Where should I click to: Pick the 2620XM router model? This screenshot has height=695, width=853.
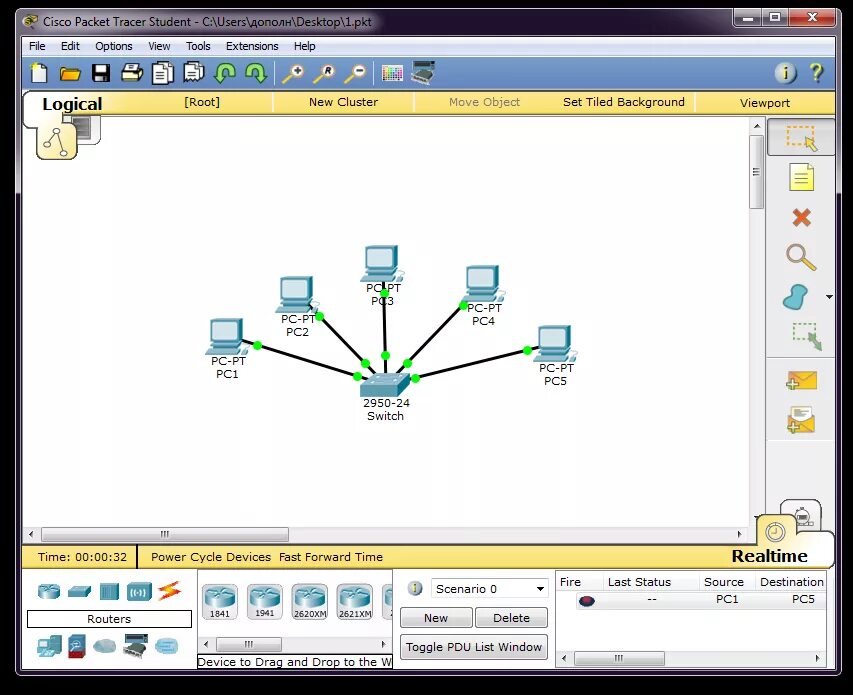coord(310,601)
